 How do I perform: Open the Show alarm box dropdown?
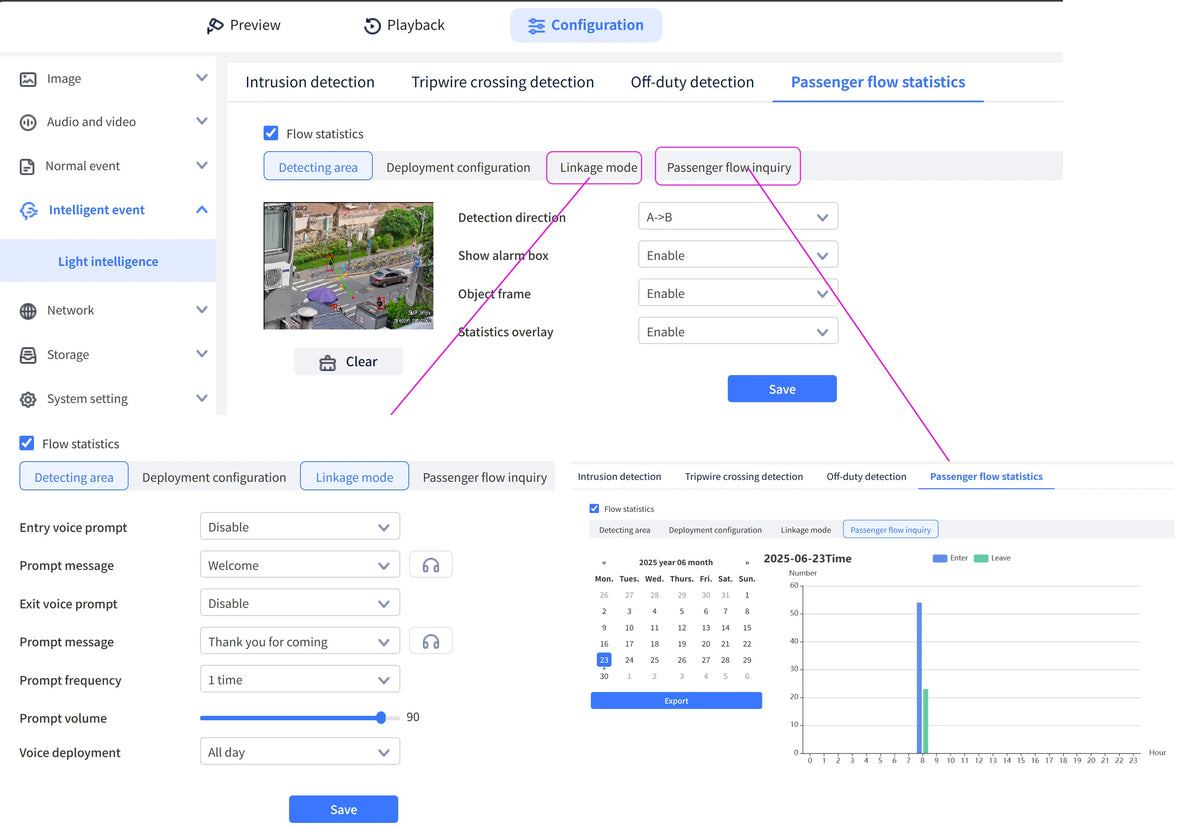(x=738, y=255)
